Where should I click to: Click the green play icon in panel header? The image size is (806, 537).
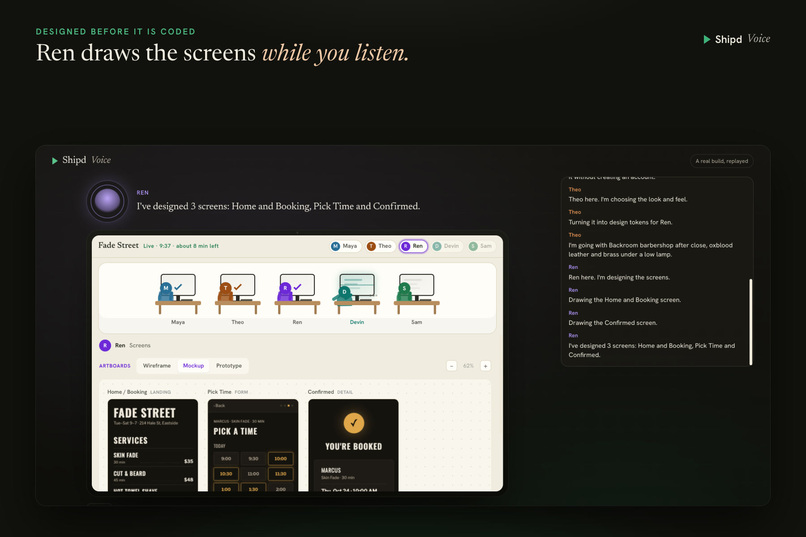point(54,161)
